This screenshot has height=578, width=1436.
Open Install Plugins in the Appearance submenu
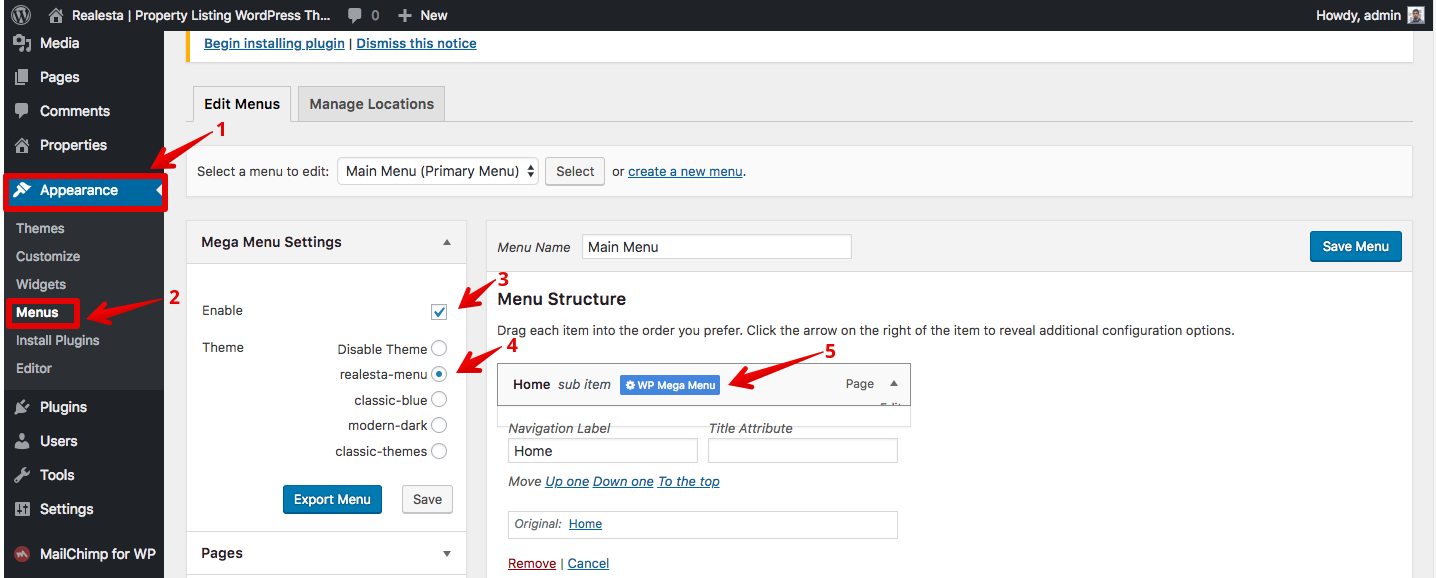[x=58, y=340]
